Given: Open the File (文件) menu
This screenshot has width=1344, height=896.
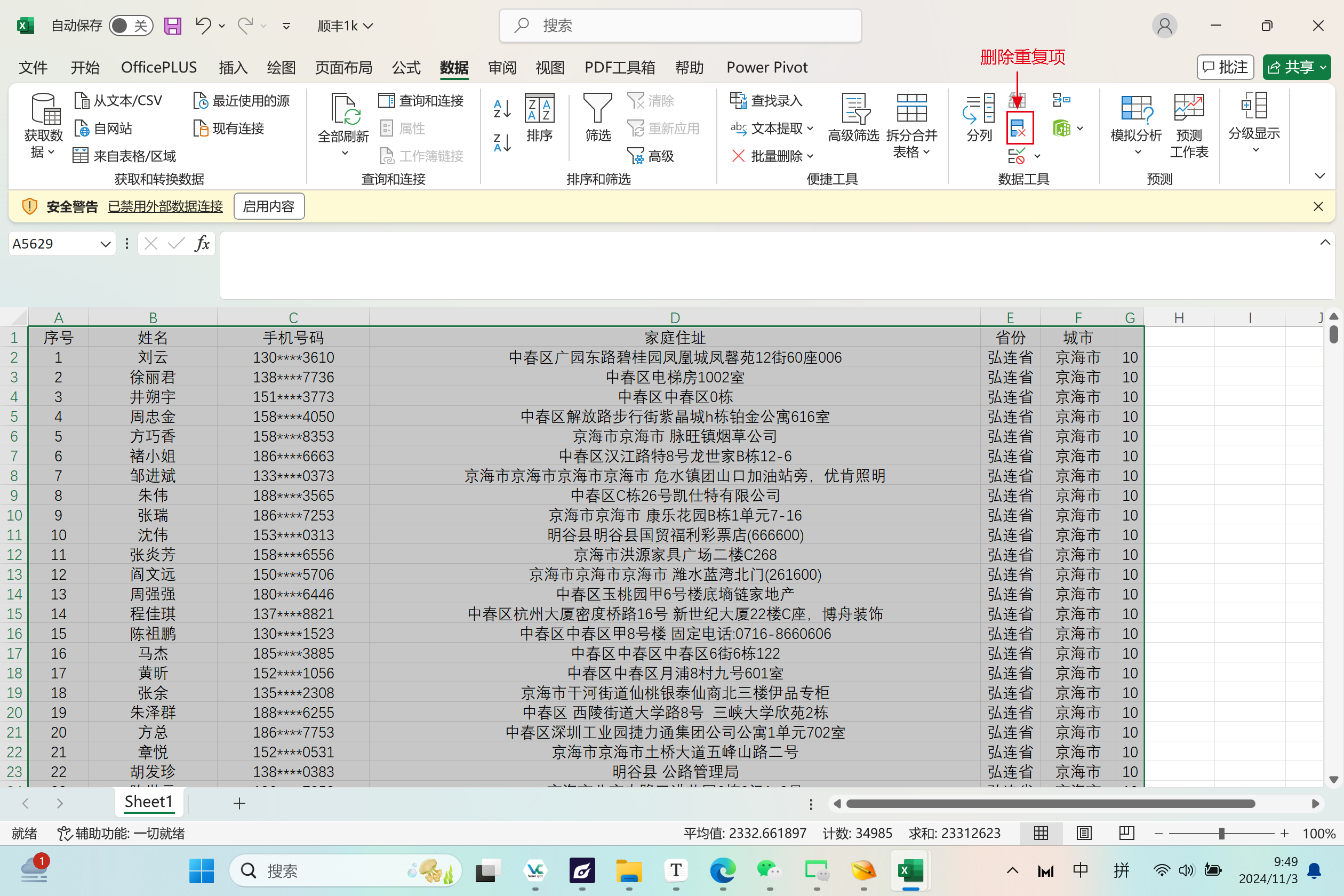Looking at the screenshot, I should [33, 67].
